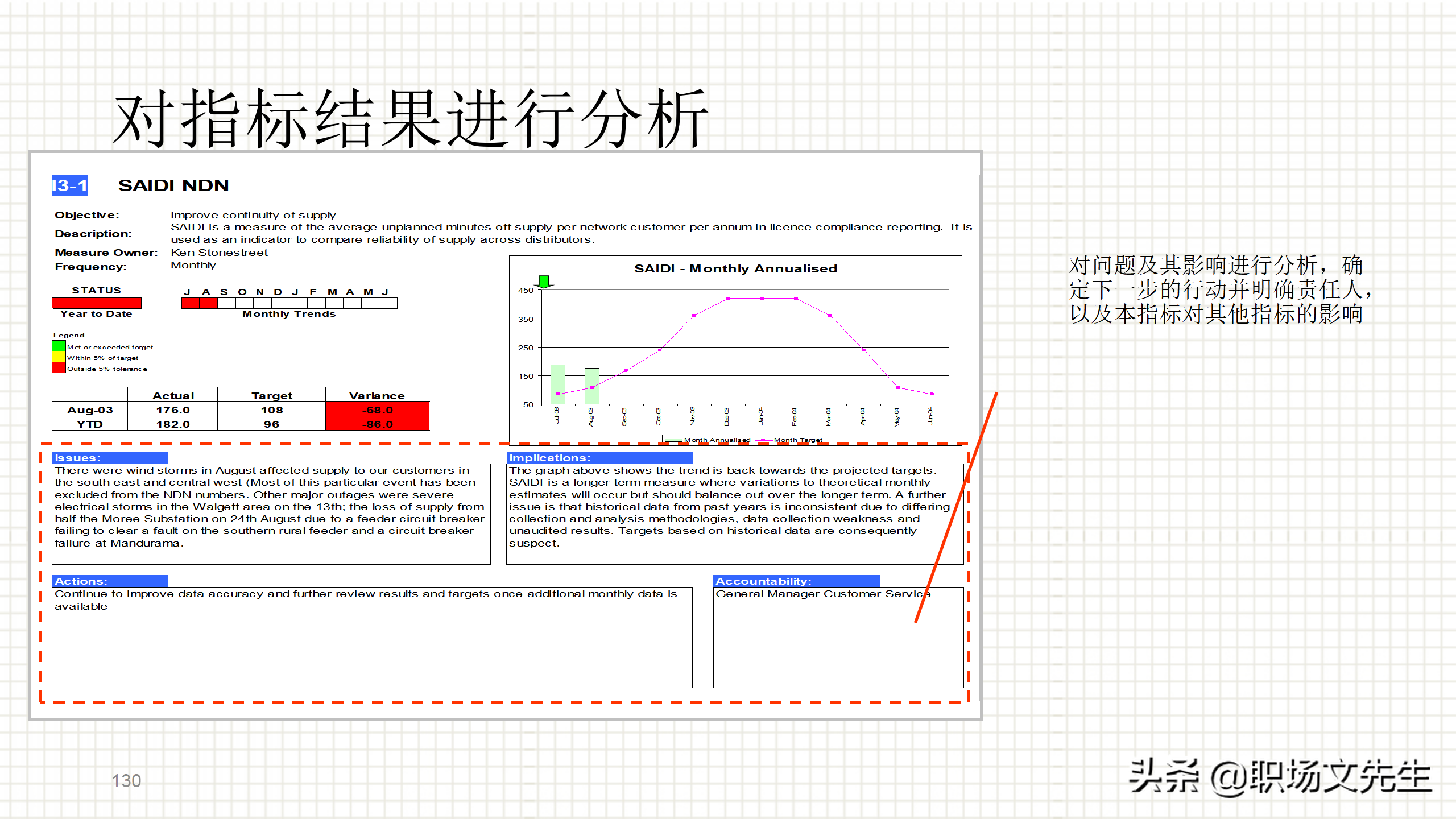Image resolution: width=1456 pixels, height=819 pixels.
Task: Click the Month Target legend entry
Action: click(797, 440)
